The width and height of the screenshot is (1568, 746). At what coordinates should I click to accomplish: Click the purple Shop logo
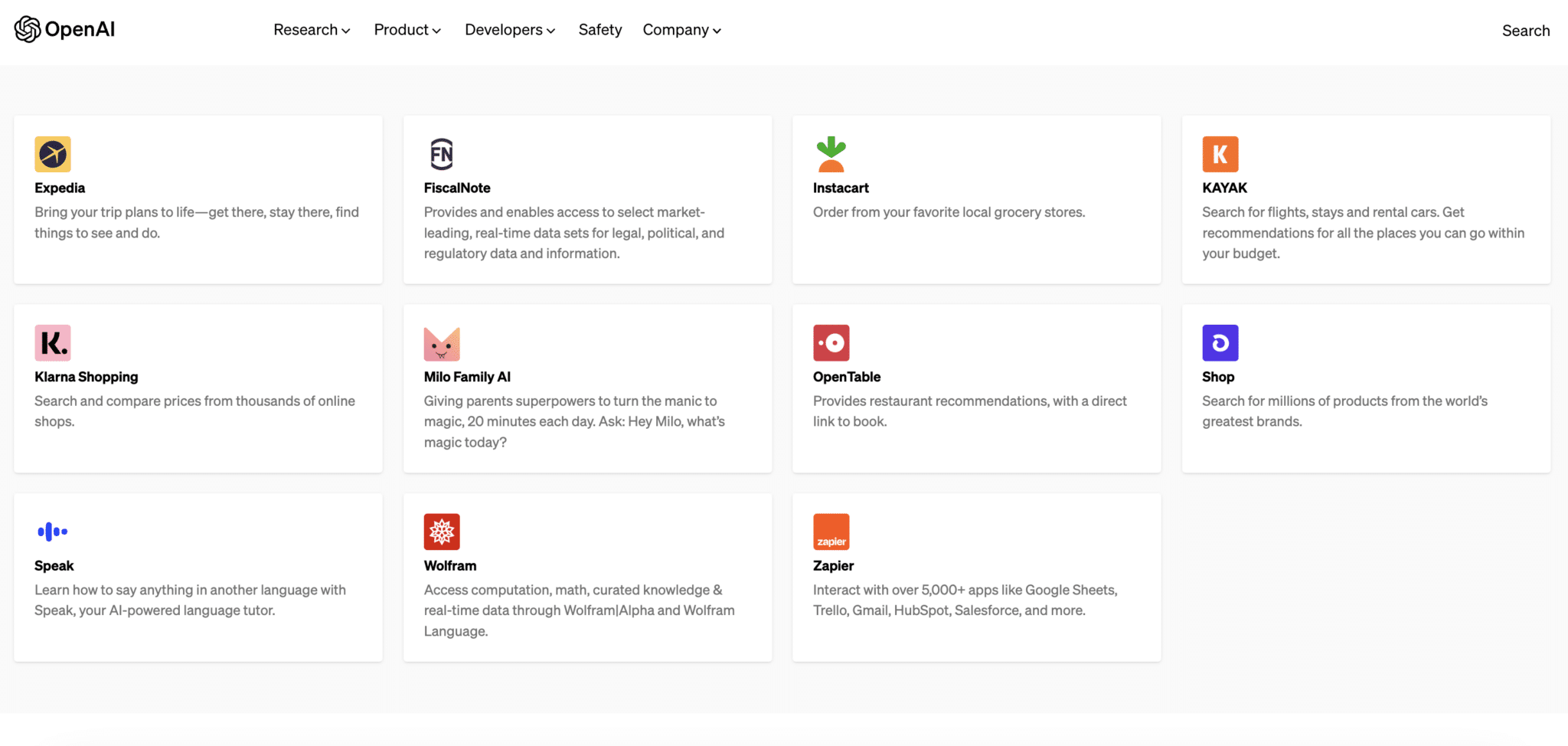(x=1220, y=342)
